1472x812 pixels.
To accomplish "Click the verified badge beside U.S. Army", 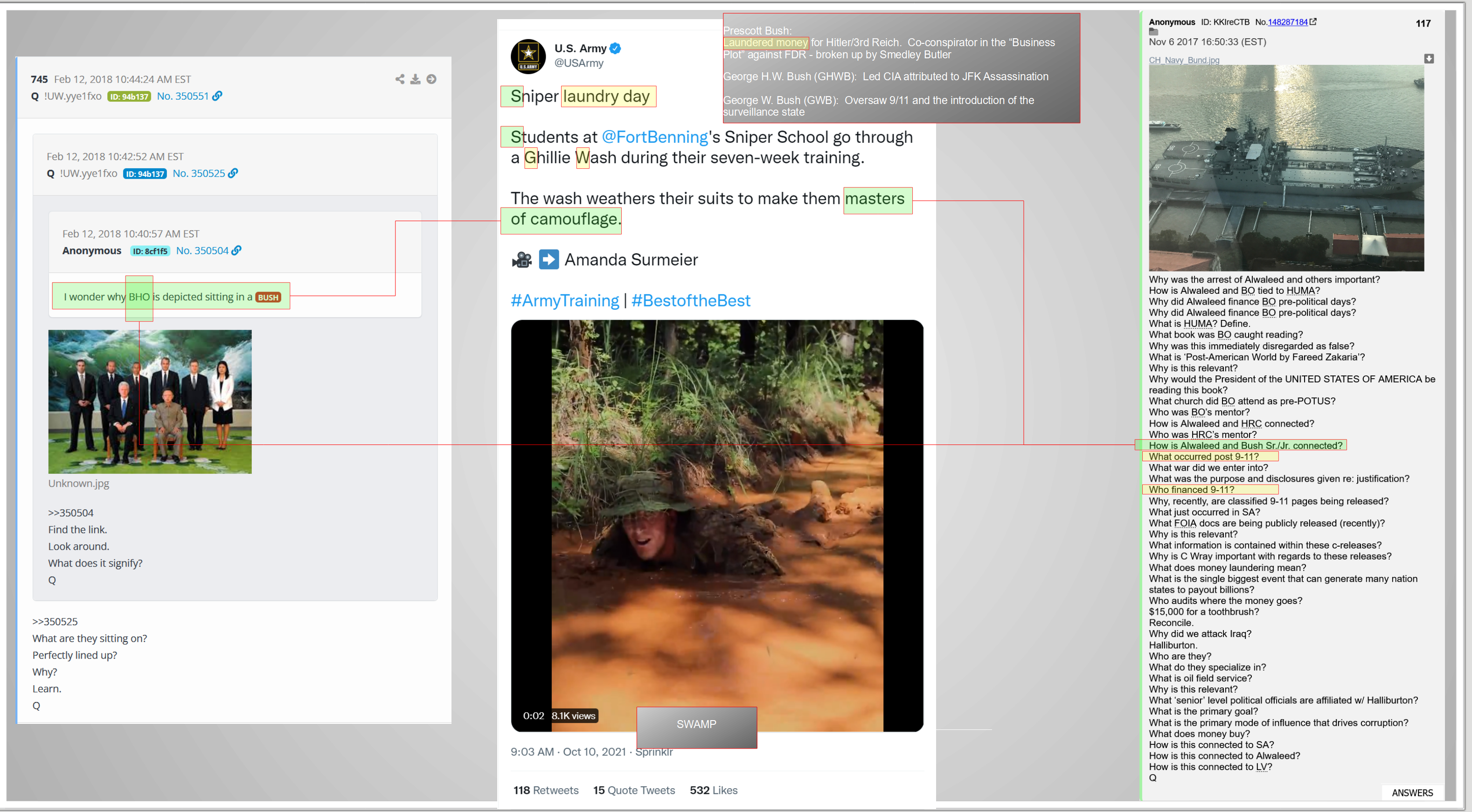I will [x=615, y=49].
